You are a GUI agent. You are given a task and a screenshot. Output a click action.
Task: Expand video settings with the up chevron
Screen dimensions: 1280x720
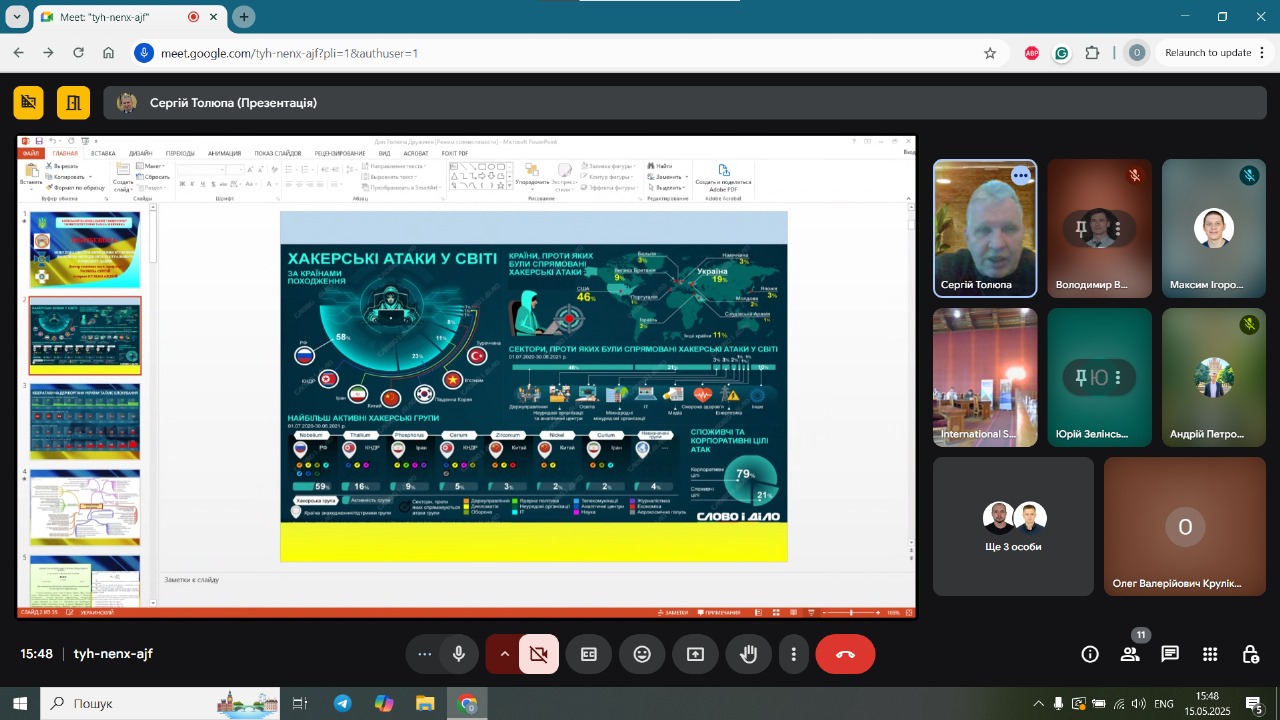click(x=504, y=654)
